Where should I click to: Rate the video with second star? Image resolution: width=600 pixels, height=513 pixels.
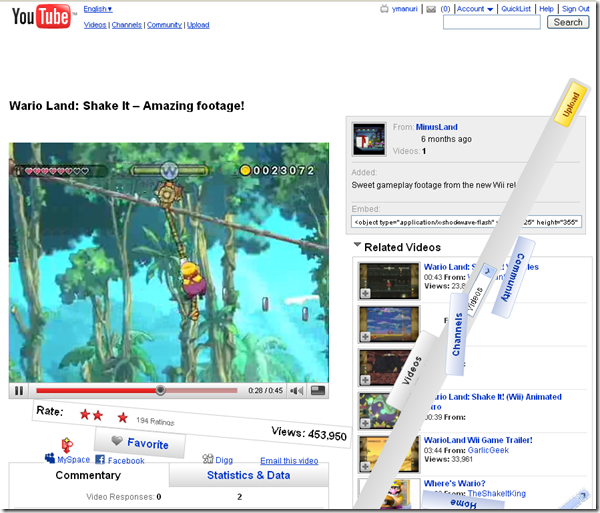tap(98, 415)
